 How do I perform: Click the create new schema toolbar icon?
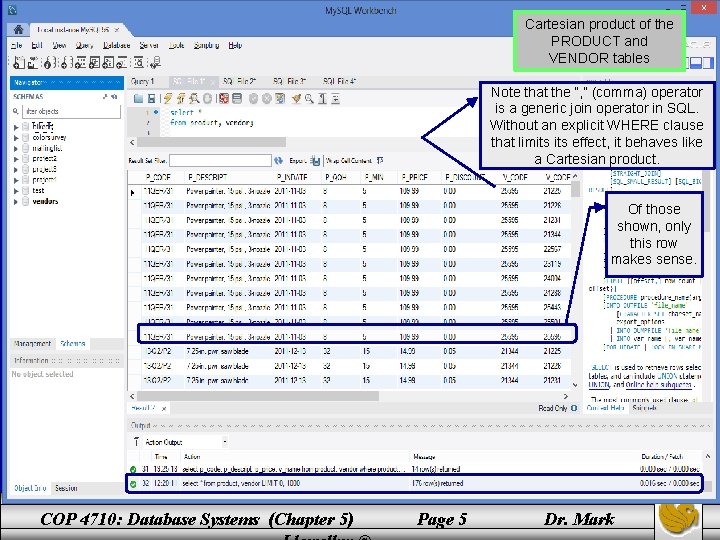coord(67,62)
